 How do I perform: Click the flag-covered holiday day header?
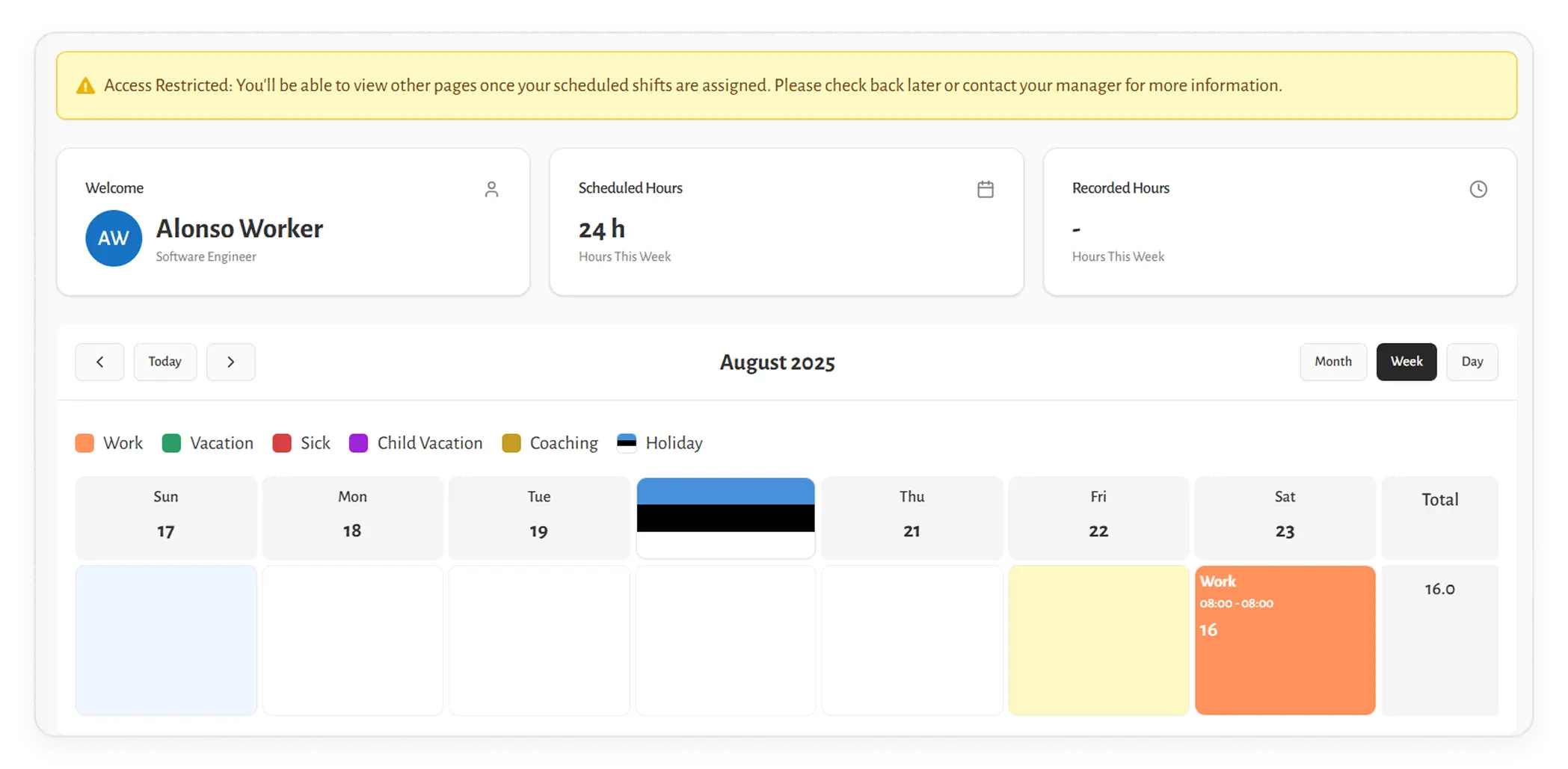coord(725,518)
